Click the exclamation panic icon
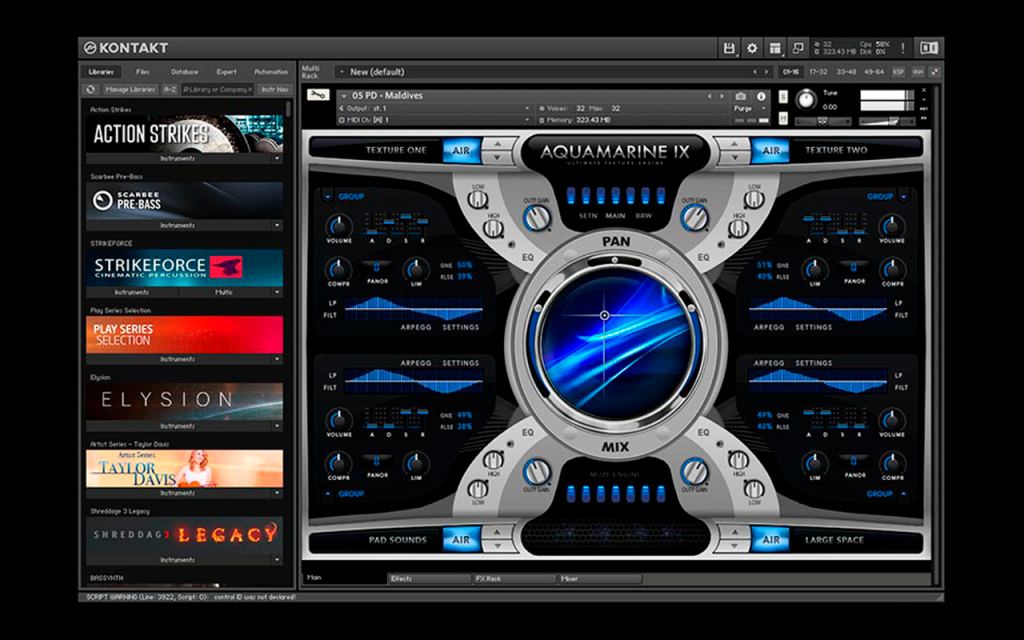The width and height of the screenshot is (1024, 640). 903,48
